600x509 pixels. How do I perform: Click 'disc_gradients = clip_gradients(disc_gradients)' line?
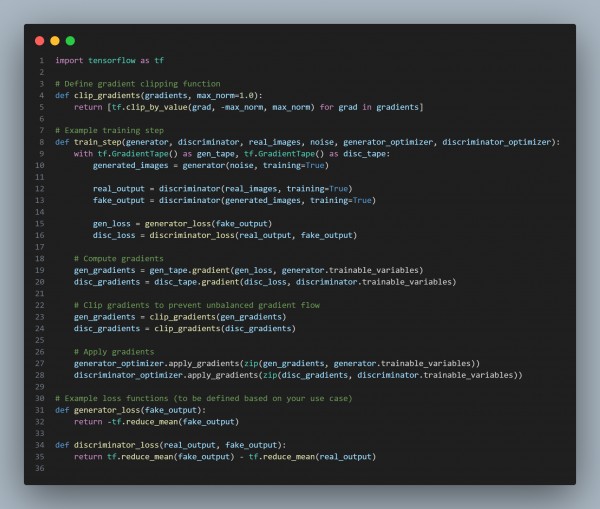(184, 328)
